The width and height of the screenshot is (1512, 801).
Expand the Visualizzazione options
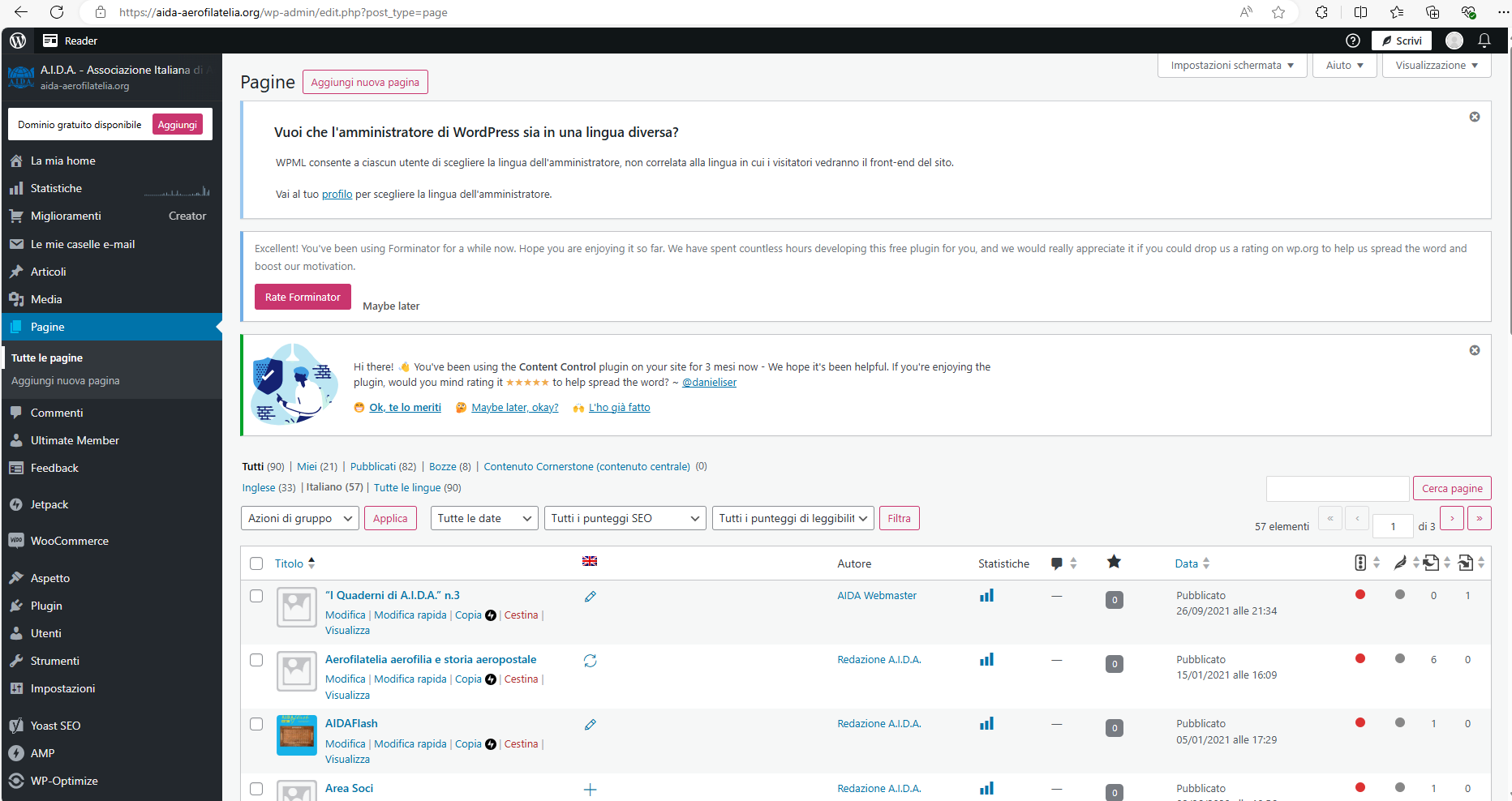point(1437,65)
